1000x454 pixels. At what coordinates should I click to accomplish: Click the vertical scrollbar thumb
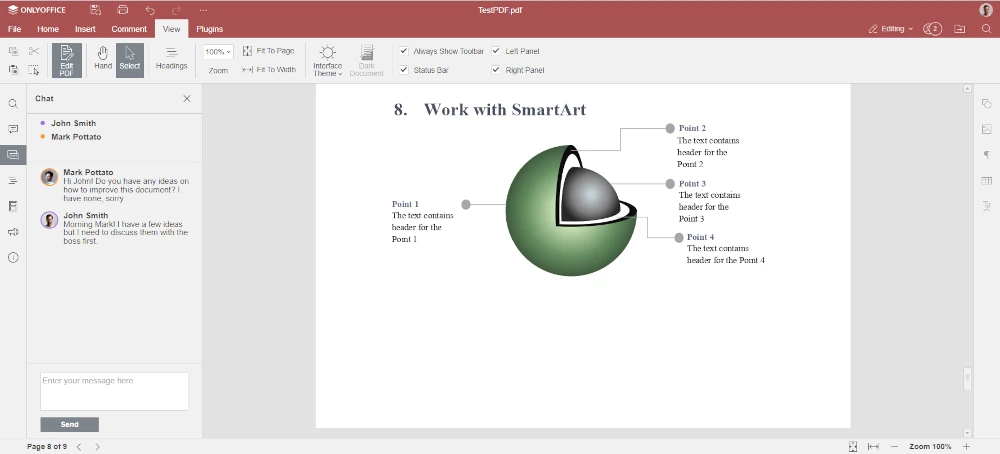(967, 377)
